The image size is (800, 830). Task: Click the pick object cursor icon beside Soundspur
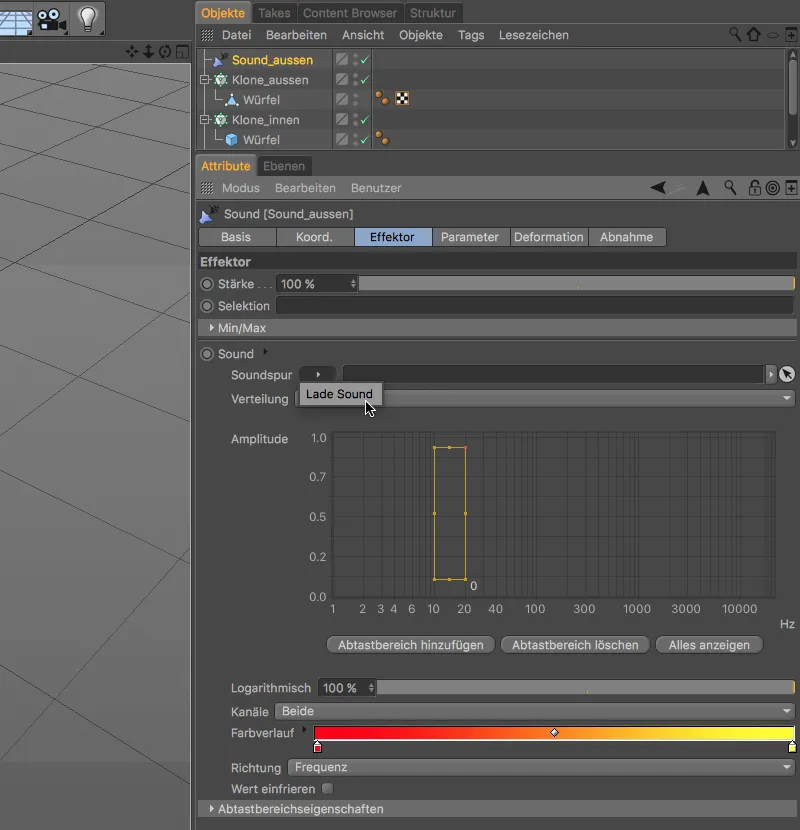click(787, 374)
